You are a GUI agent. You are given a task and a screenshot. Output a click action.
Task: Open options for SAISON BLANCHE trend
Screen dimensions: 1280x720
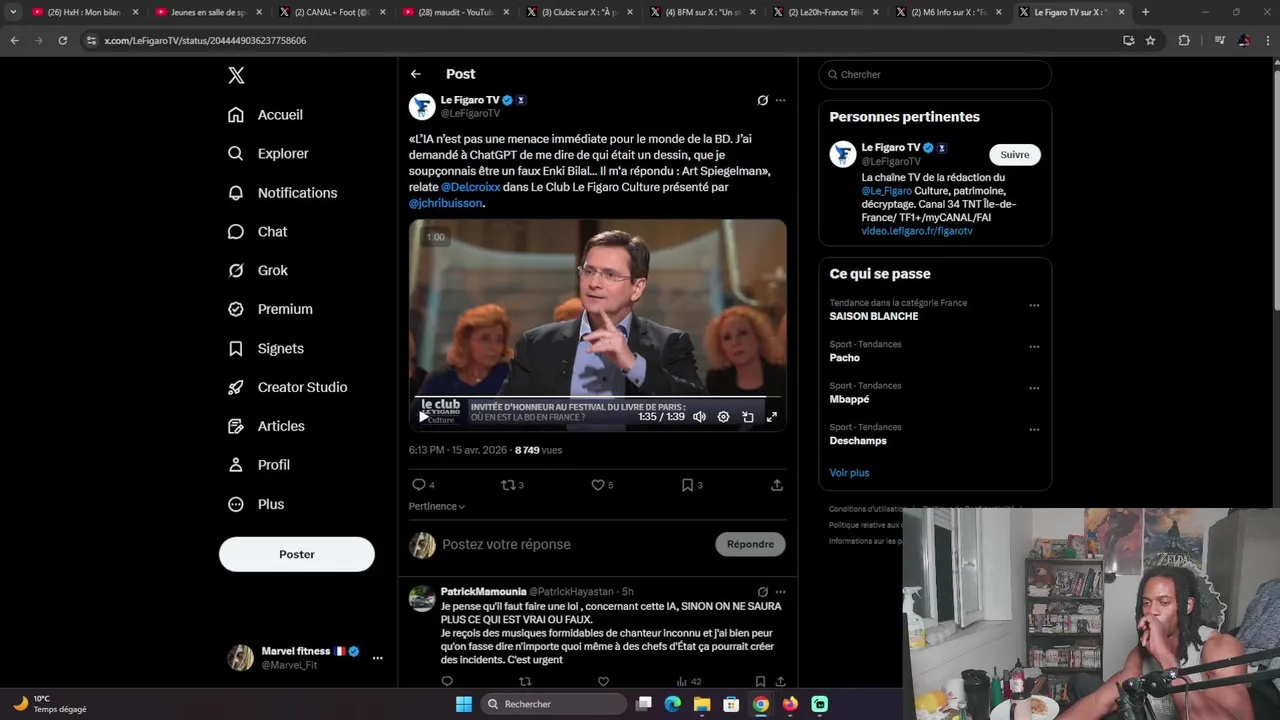(1034, 306)
